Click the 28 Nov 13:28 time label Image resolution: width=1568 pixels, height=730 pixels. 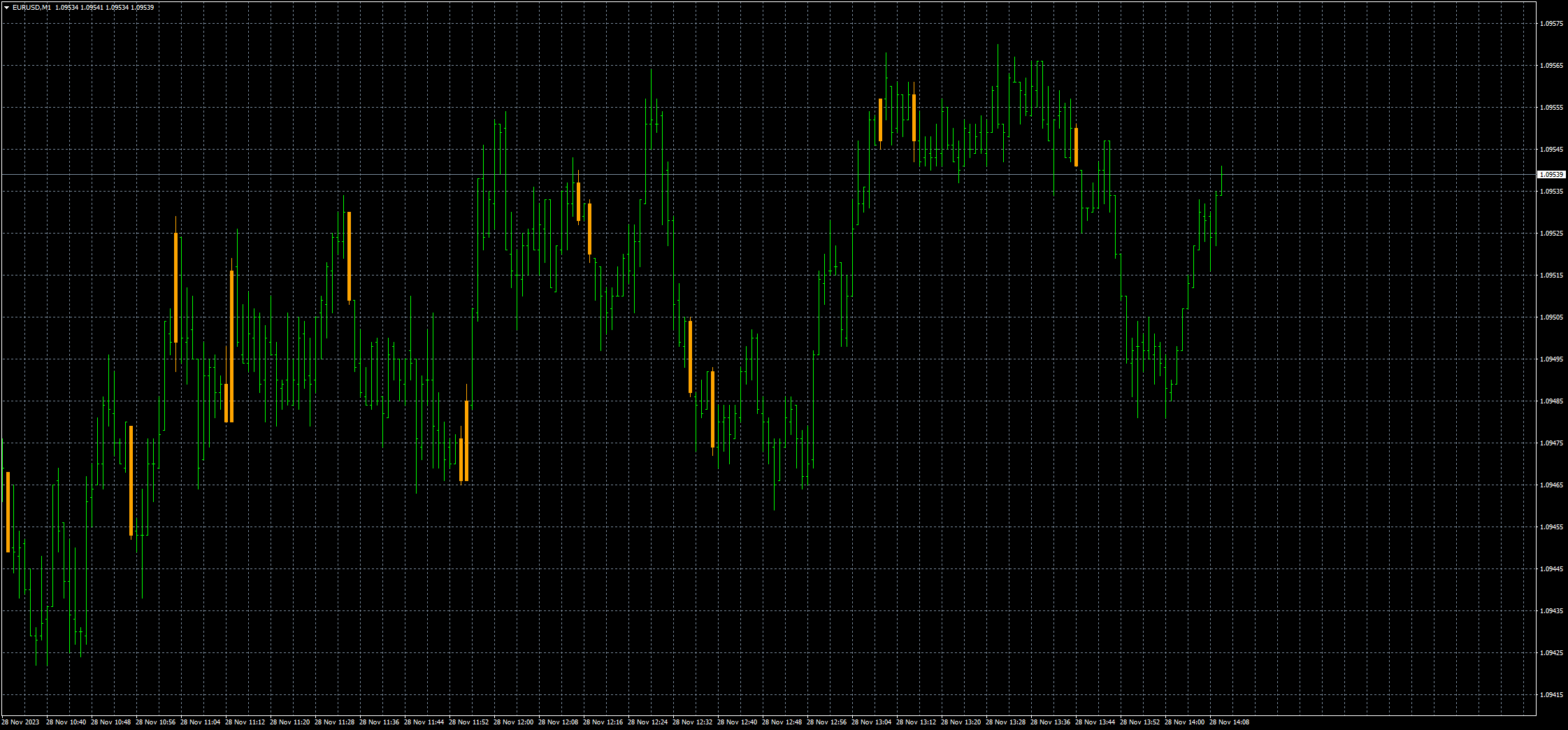1006,722
